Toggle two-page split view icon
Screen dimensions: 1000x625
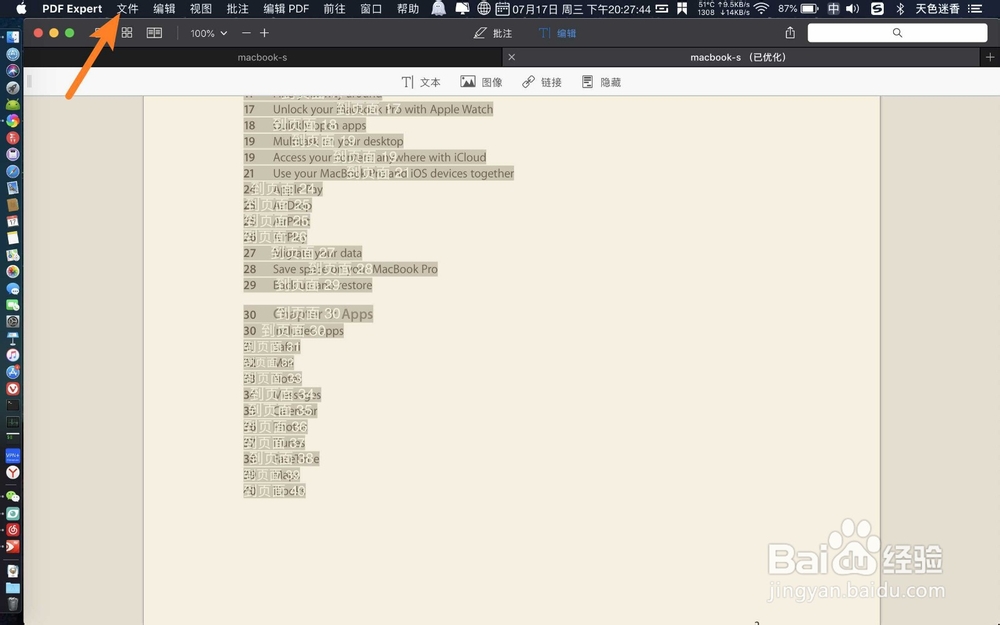(x=154, y=33)
